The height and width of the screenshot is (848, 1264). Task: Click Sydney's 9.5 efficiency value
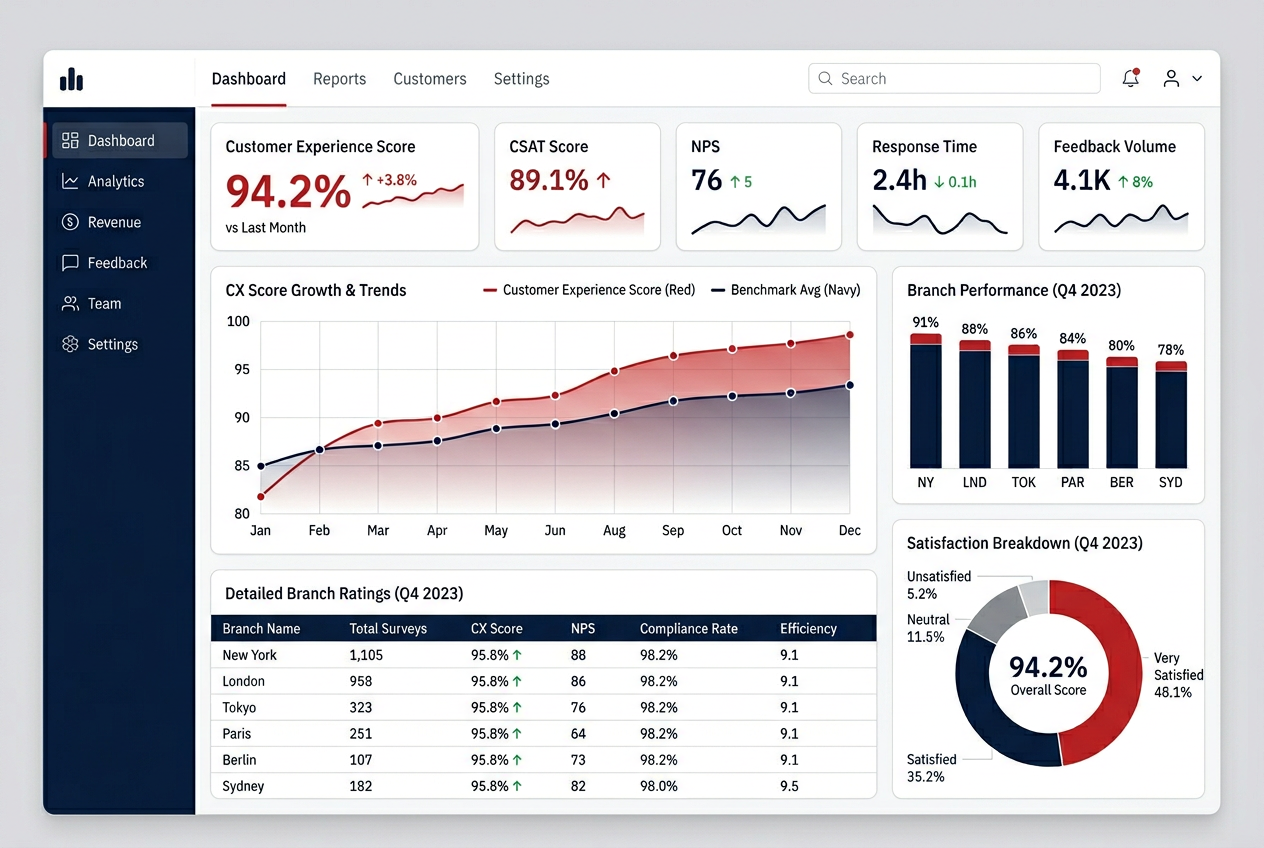[790, 786]
